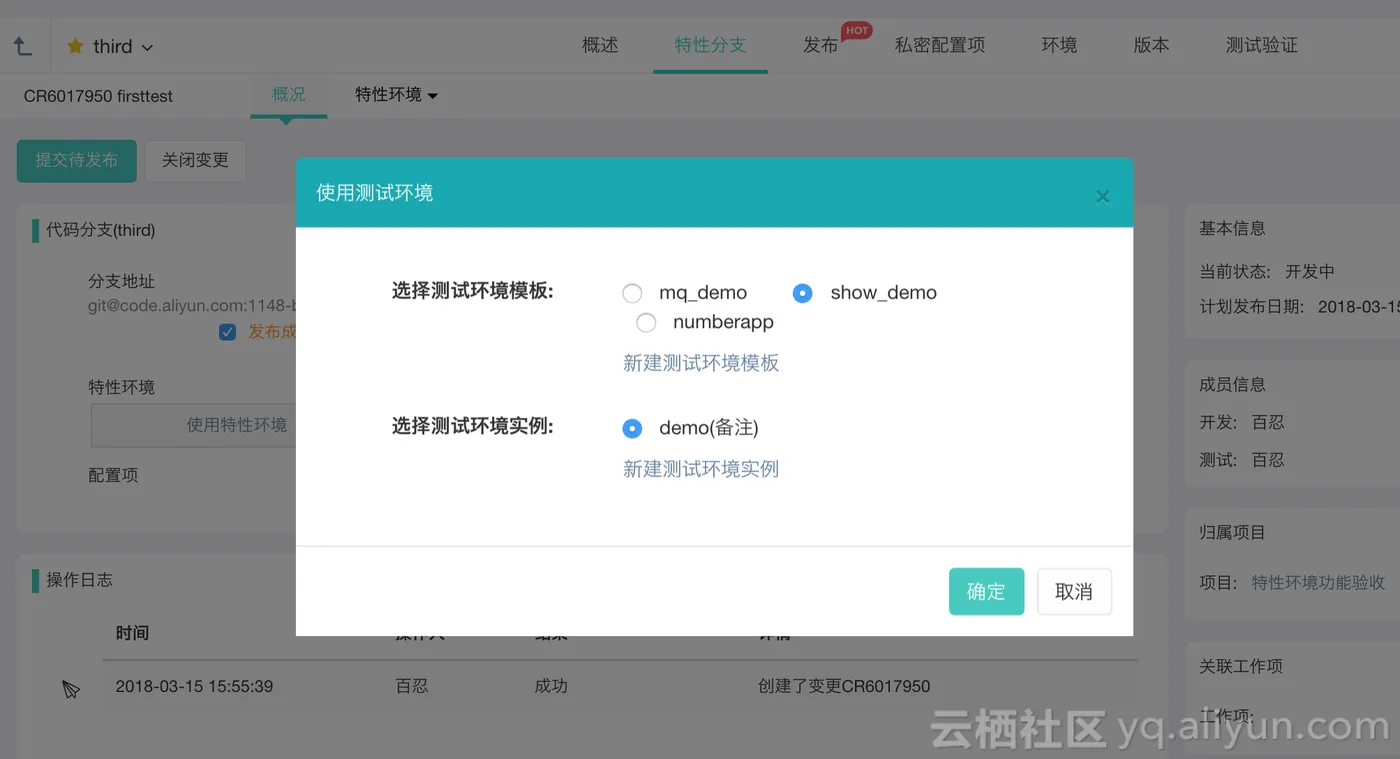Click the 归属项目 panel heading
This screenshot has width=1400, height=759.
1232,532
